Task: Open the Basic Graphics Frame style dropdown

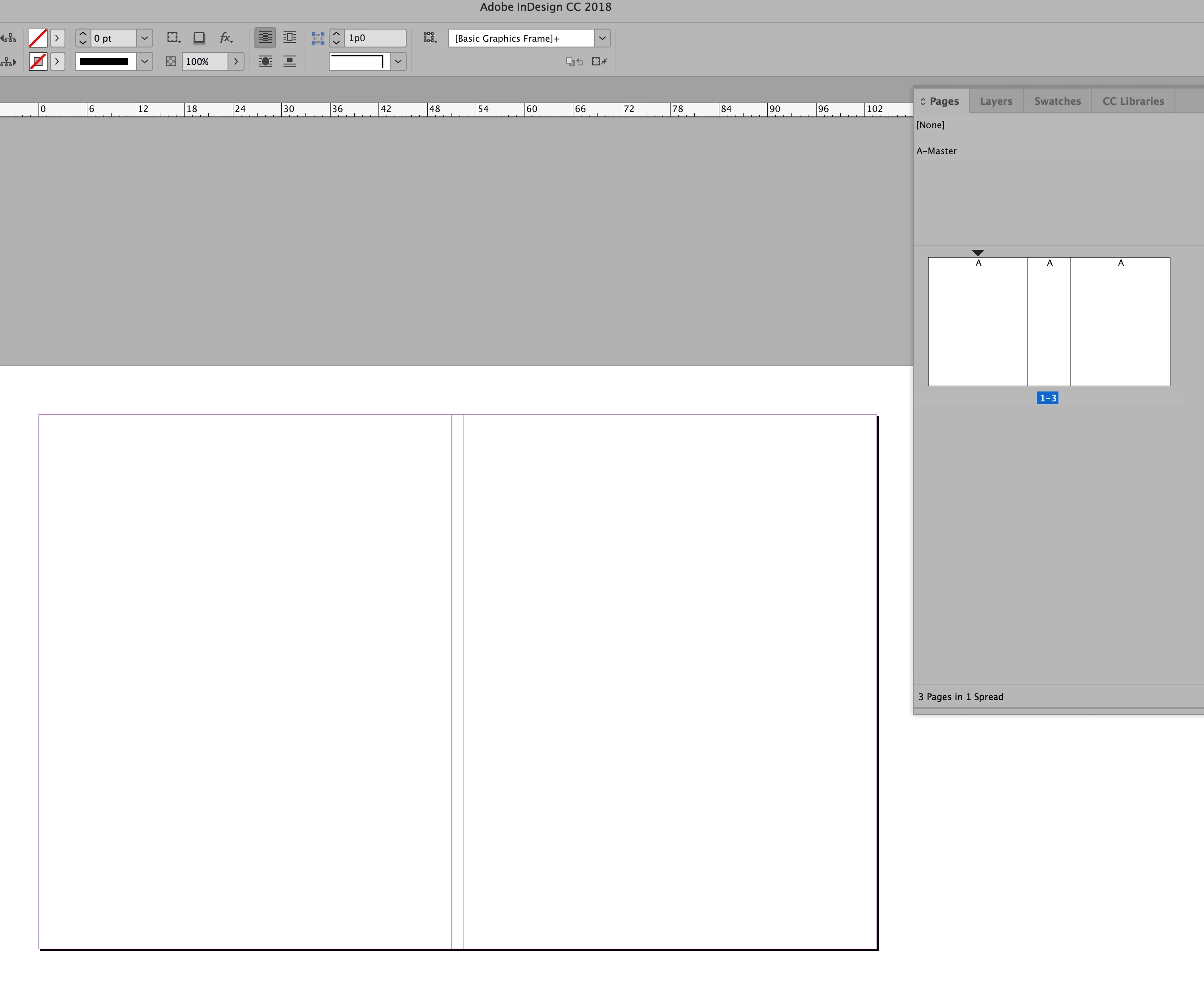Action: tap(602, 38)
